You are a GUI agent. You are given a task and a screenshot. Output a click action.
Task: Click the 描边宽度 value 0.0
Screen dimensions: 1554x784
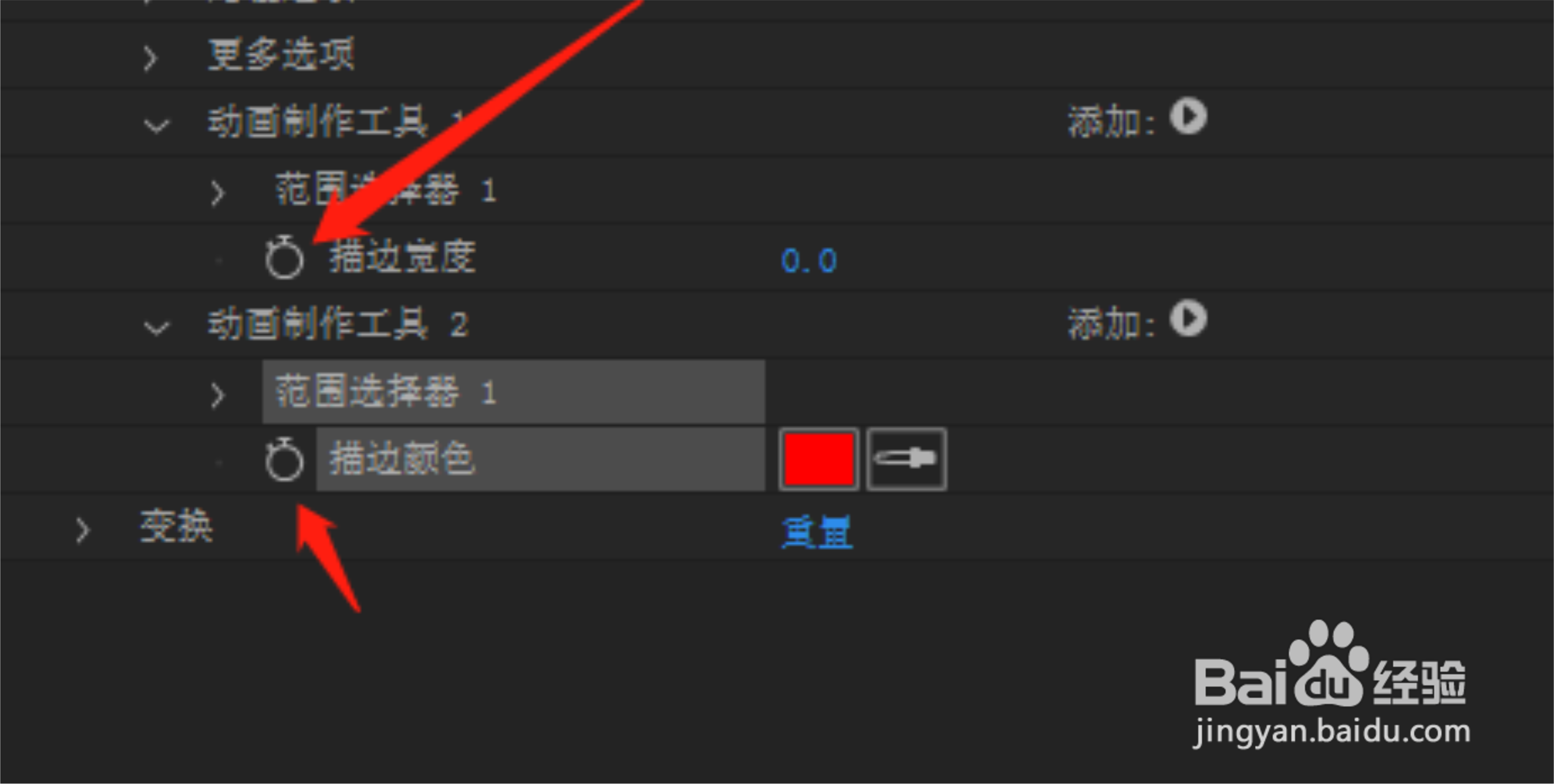pos(809,261)
